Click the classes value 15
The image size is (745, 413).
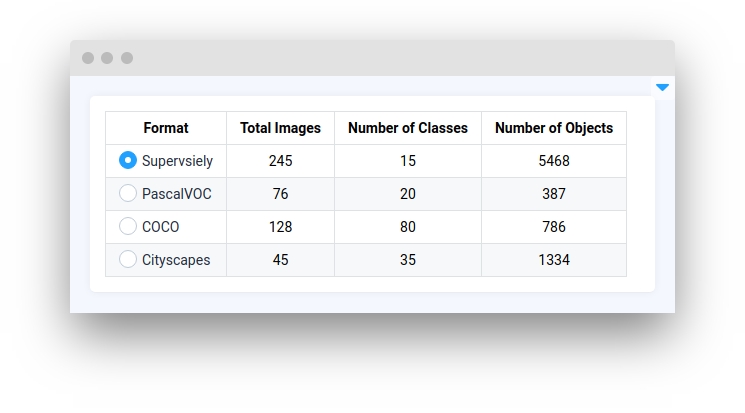408,161
